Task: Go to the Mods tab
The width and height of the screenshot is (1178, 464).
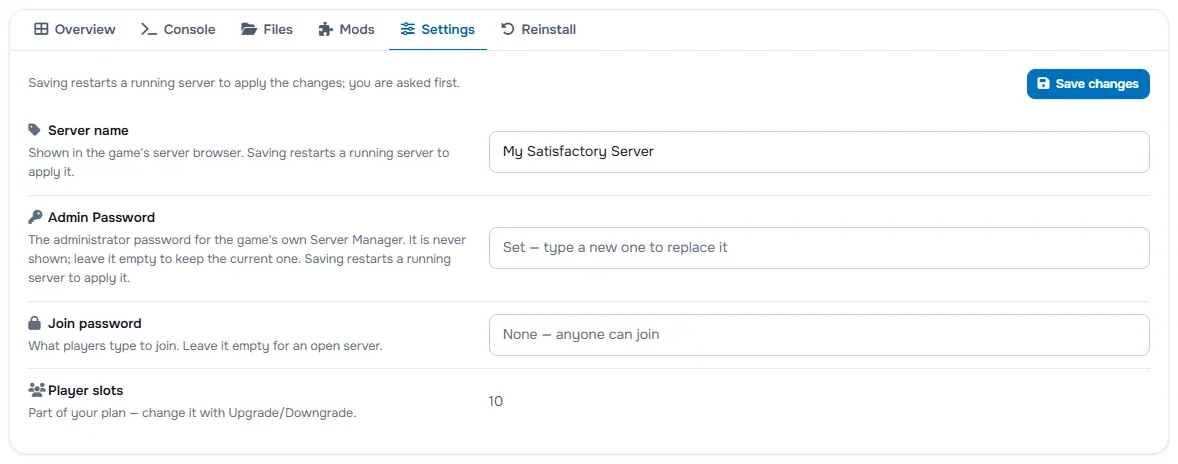Action: click(x=346, y=30)
